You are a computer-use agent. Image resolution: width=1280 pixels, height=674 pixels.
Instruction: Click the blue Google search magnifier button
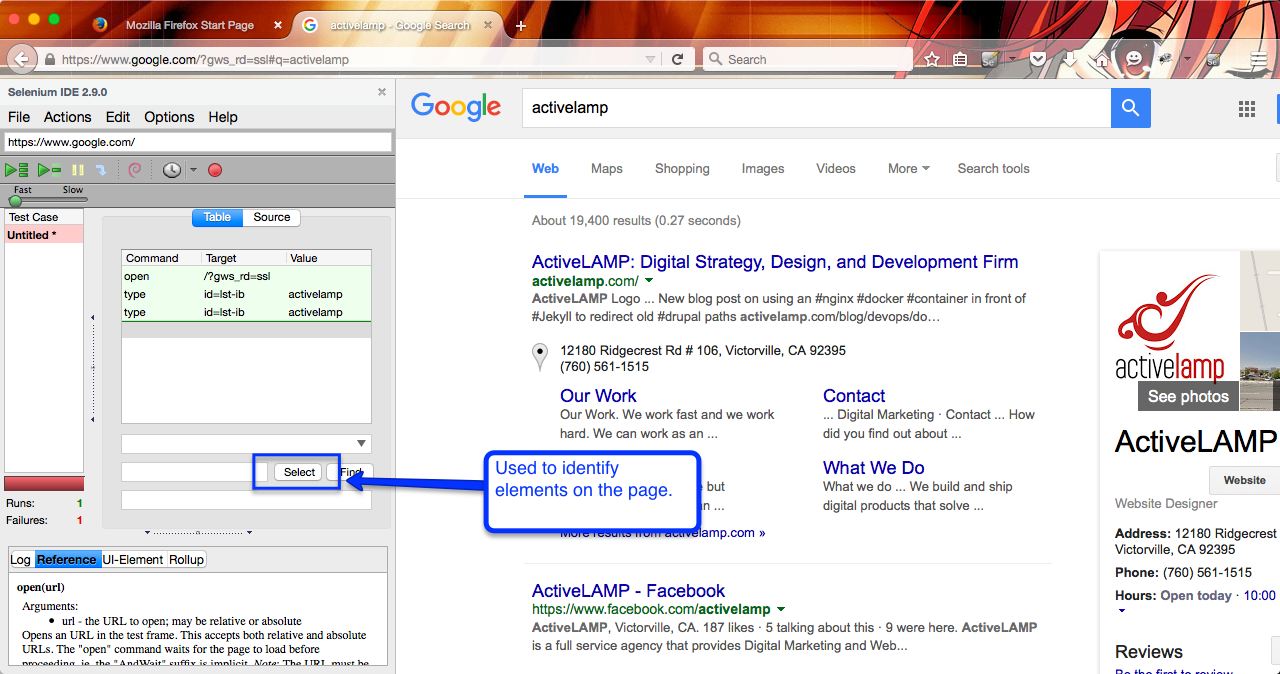pyautogui.click(x=1130, y=108)
